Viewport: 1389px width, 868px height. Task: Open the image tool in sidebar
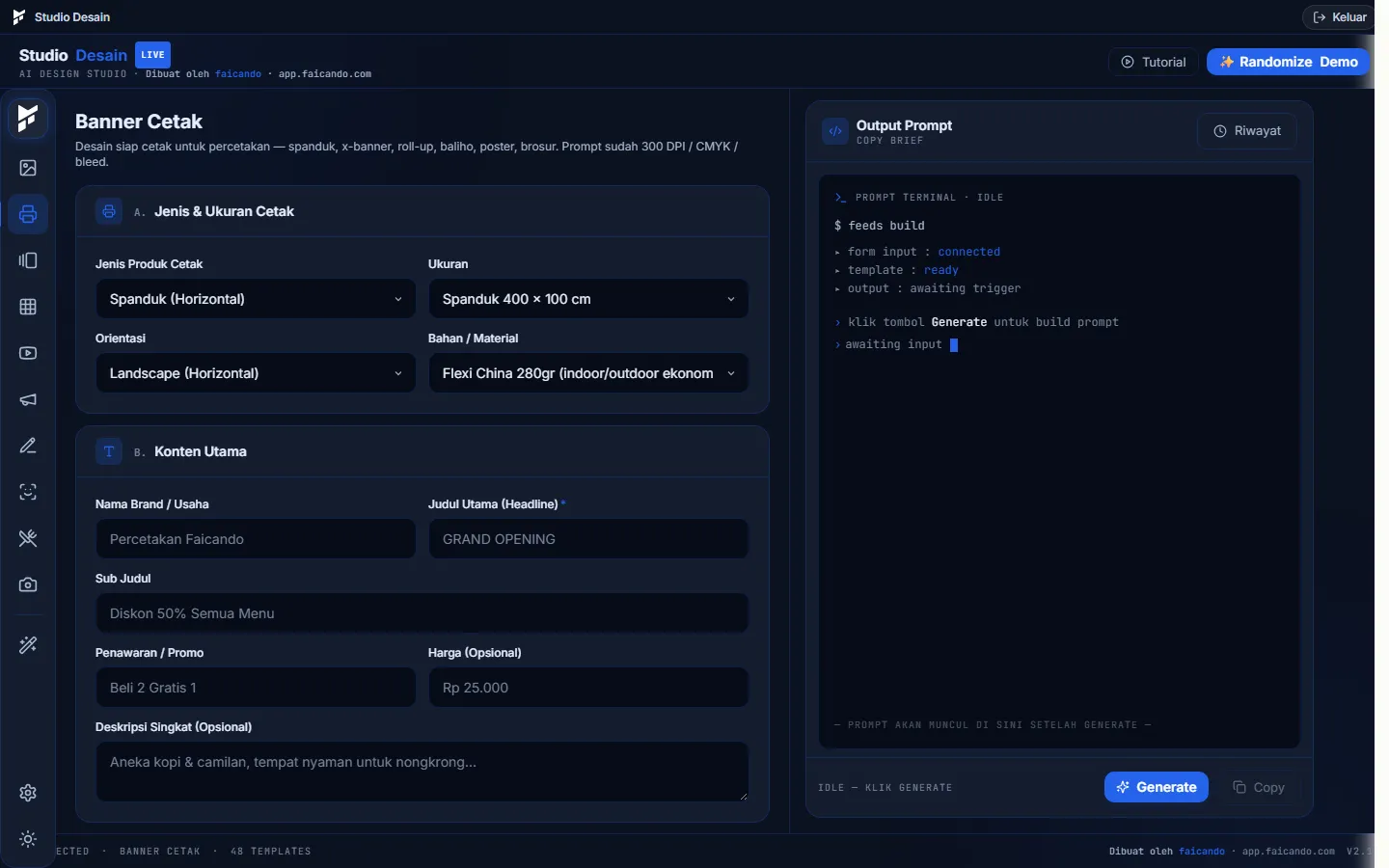[x=28, y=168]
